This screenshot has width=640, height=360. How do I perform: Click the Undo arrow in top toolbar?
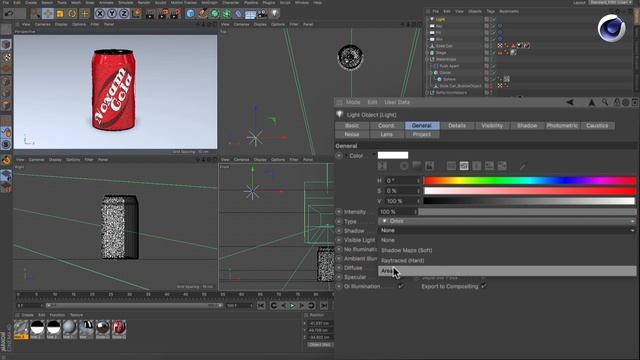pos(9,13)
